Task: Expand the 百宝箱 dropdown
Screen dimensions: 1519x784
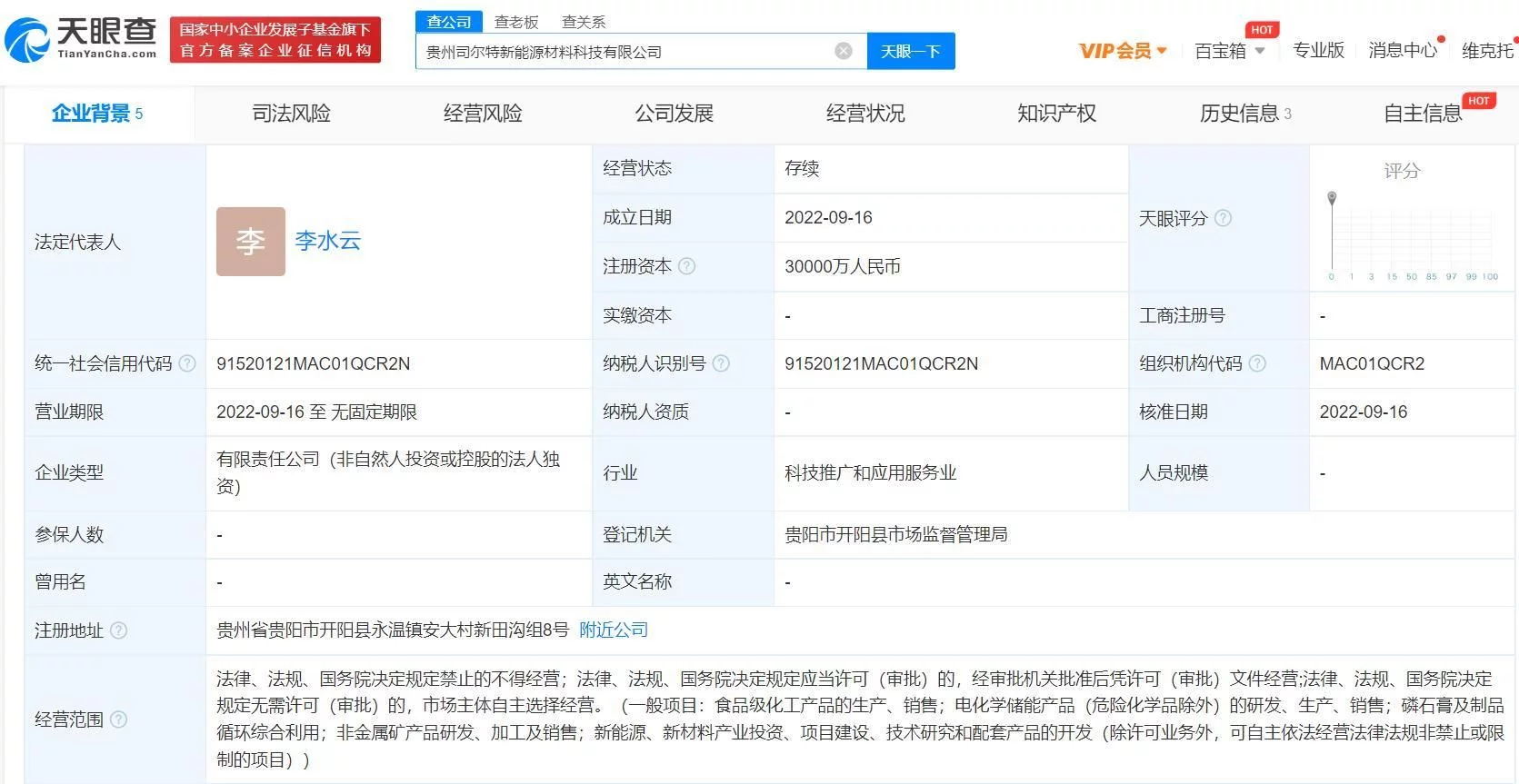Action: point(1230,51)
